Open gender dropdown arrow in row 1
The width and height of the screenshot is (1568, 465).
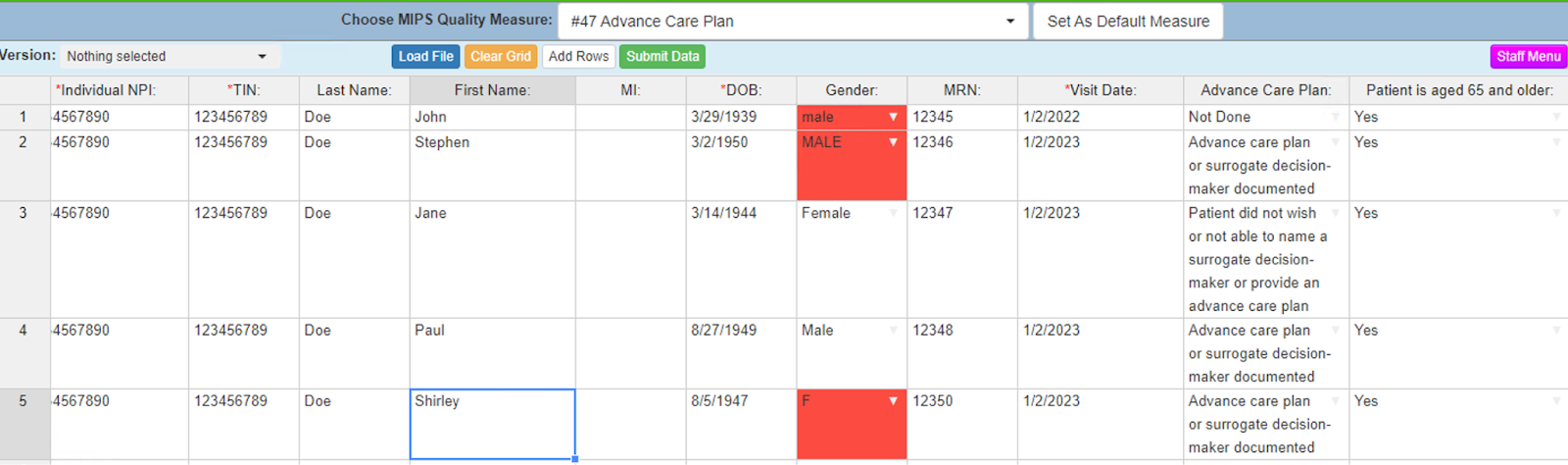point(893,118)
